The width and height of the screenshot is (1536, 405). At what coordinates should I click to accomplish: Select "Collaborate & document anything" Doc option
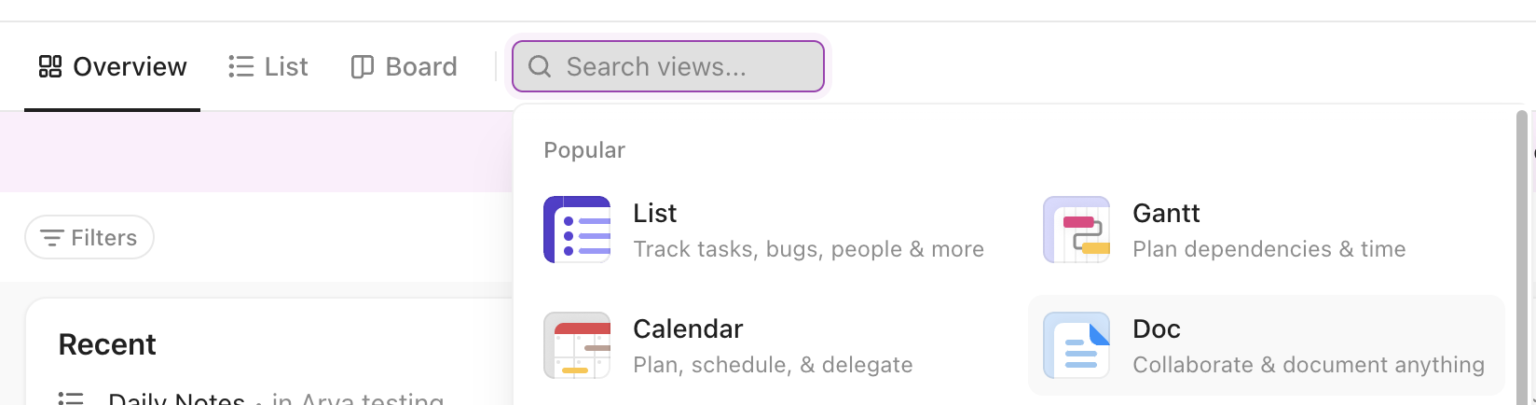point(1308,365)
